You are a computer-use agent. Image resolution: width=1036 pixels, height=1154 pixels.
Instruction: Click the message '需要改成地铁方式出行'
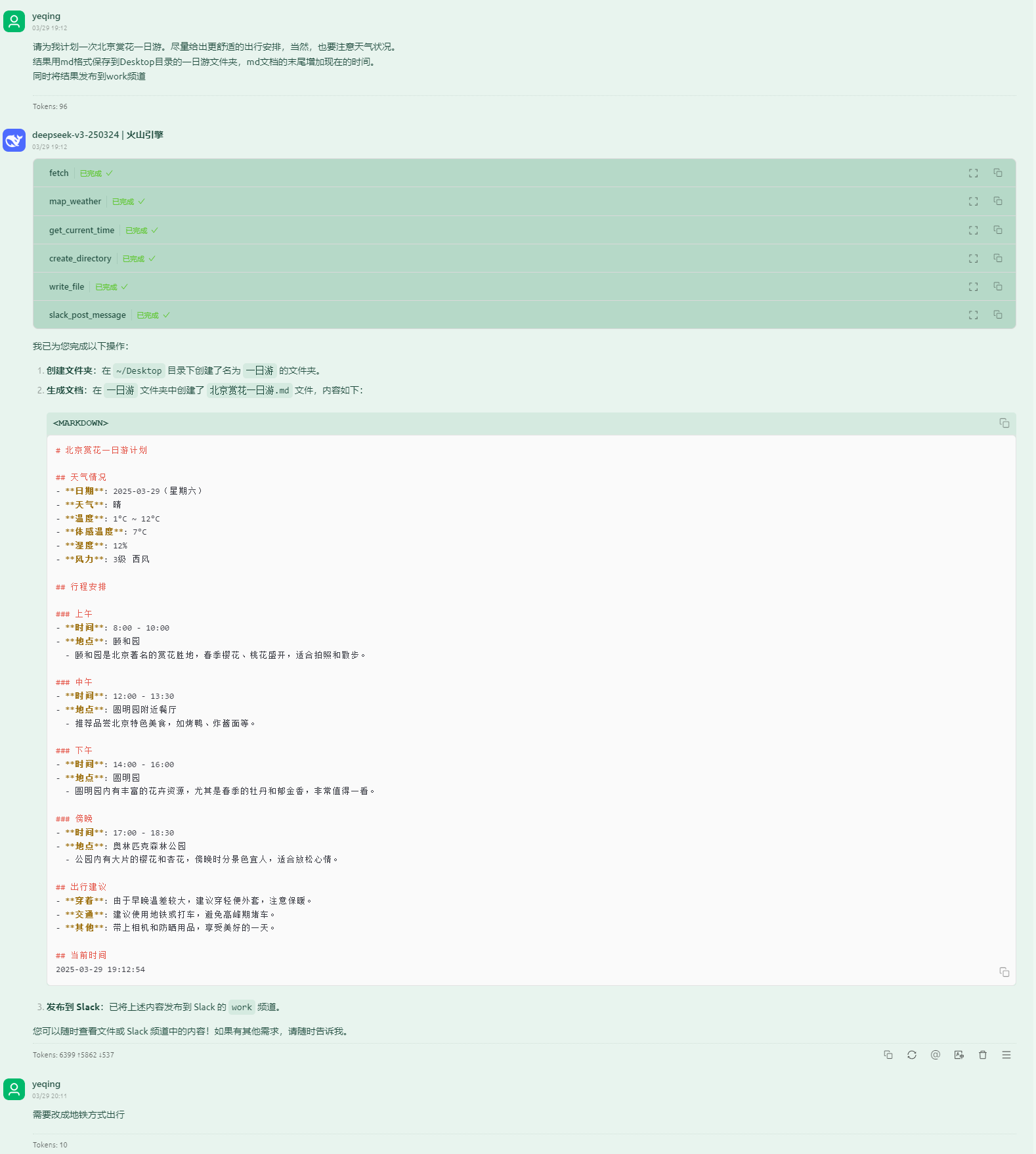pos(79,1115)
